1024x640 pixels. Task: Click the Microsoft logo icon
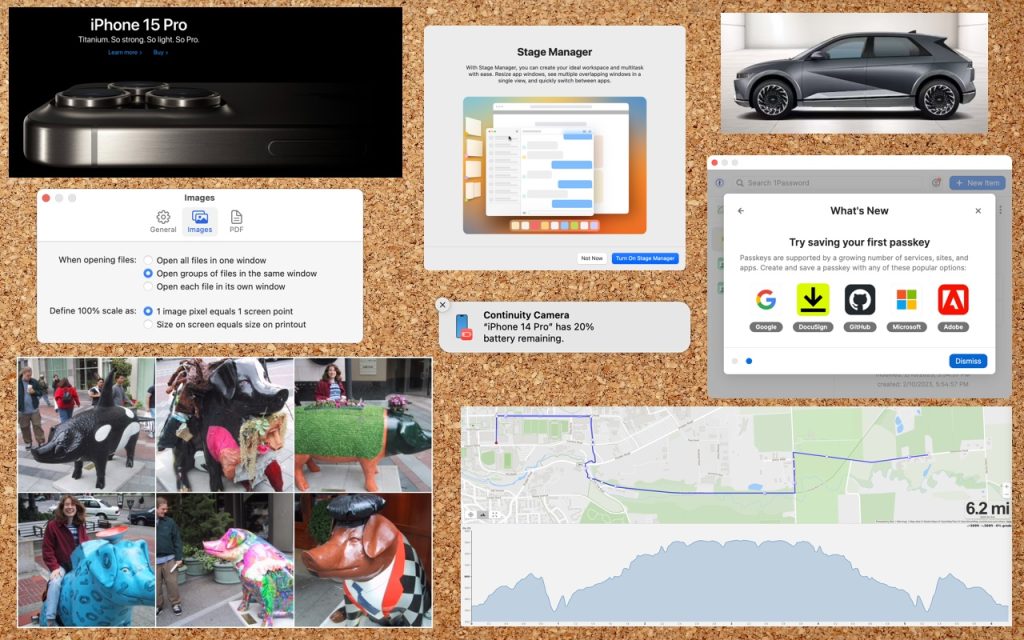click(x=906, y=300)
